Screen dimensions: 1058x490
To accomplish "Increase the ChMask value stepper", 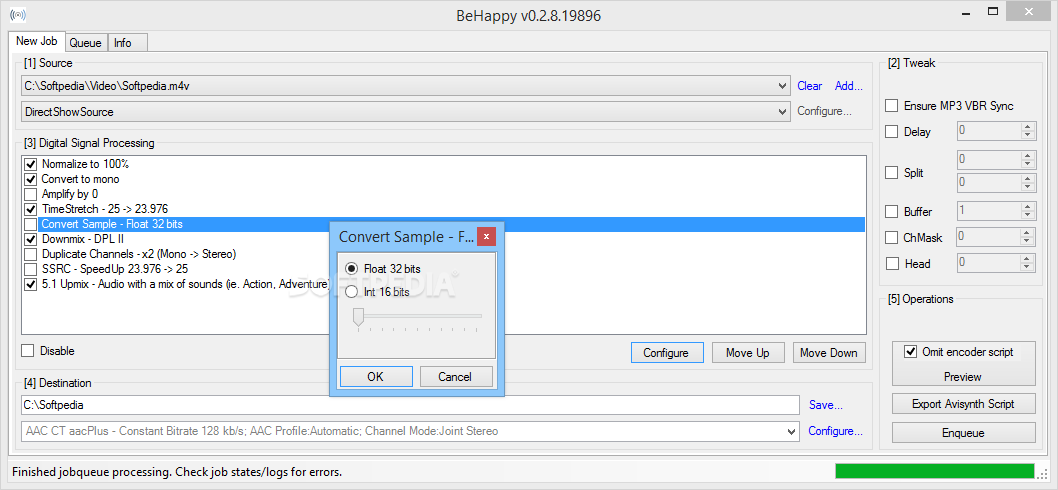I will (1028, 233).
